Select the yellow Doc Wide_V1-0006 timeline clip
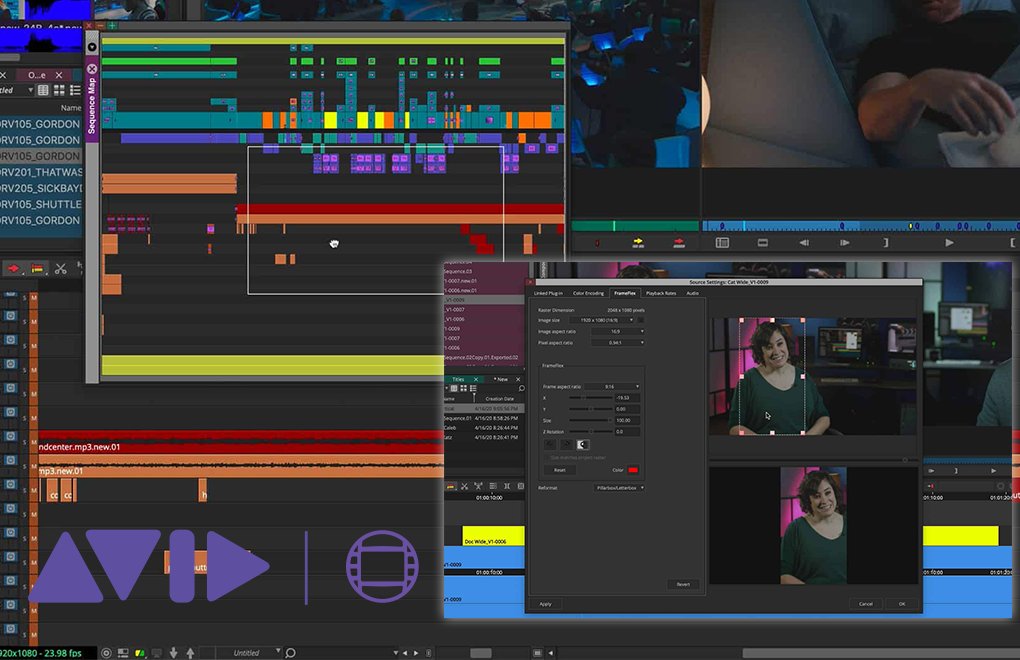The height and width of the screenshot is (660, 1020). pyautogui.click(x=493, y=536)
